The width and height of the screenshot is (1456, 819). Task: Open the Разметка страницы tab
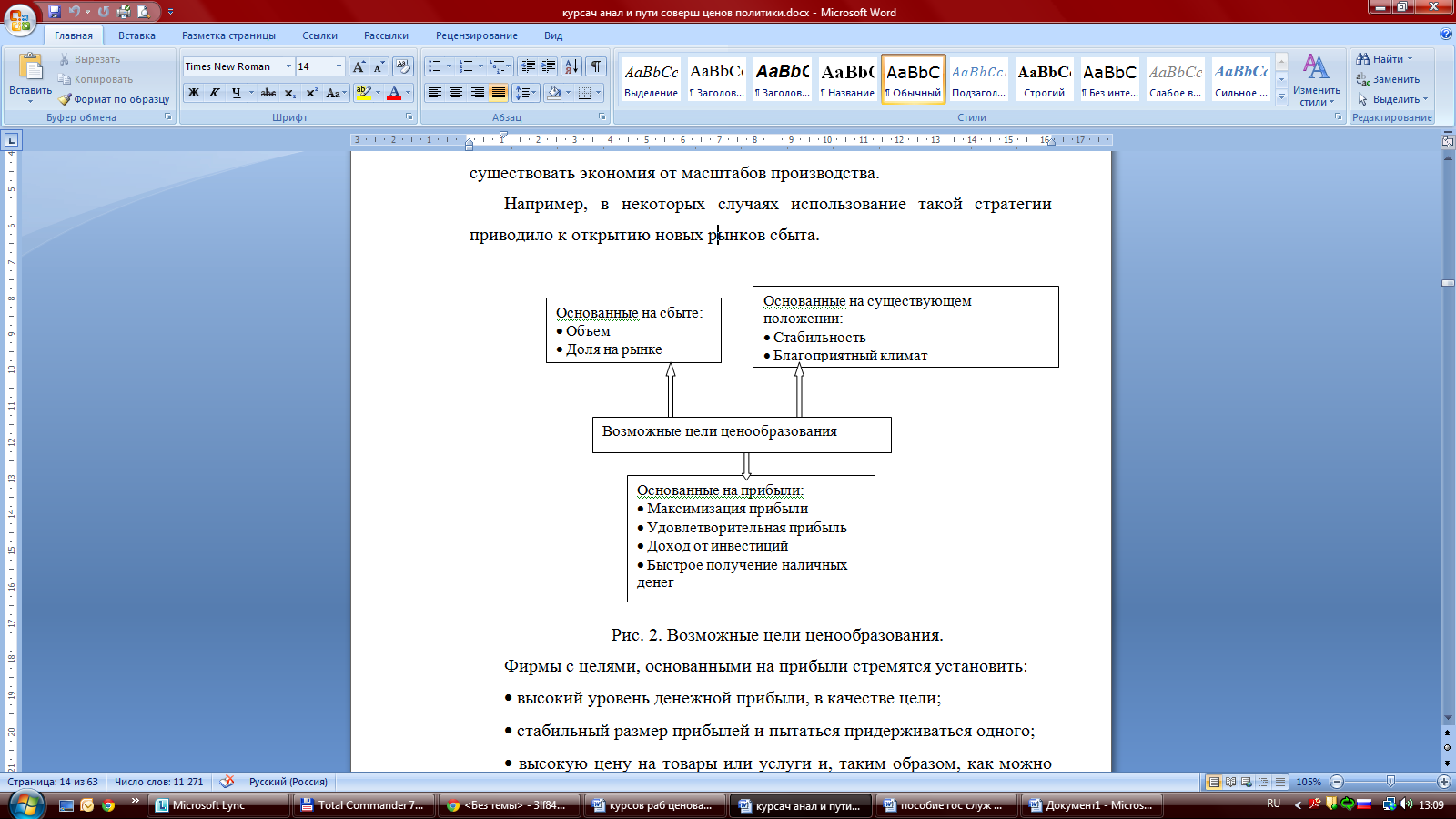(x=228, y=35)
